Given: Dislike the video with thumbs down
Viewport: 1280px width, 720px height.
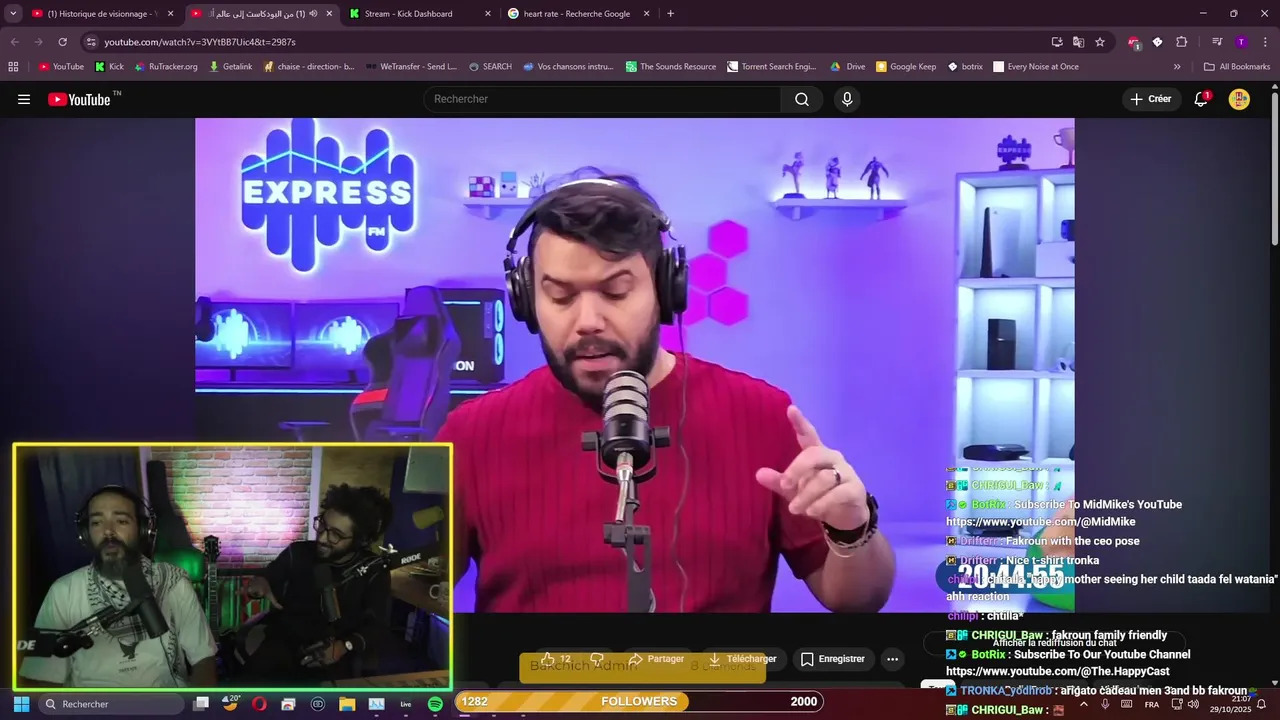Looking at the screenshot, I should pyautogui.click(x=597, y=659).
